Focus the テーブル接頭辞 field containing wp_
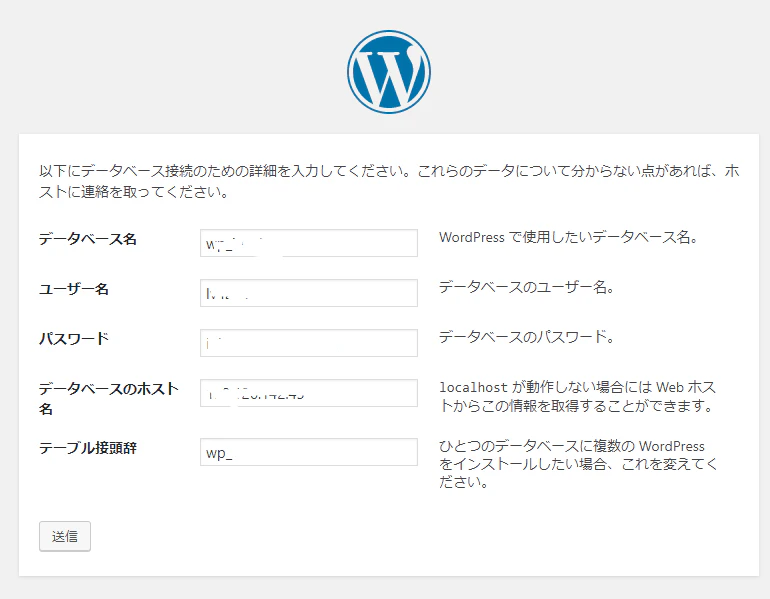This screenshot has width=770, height=599. pyautogui.click(x=309, y=452)
